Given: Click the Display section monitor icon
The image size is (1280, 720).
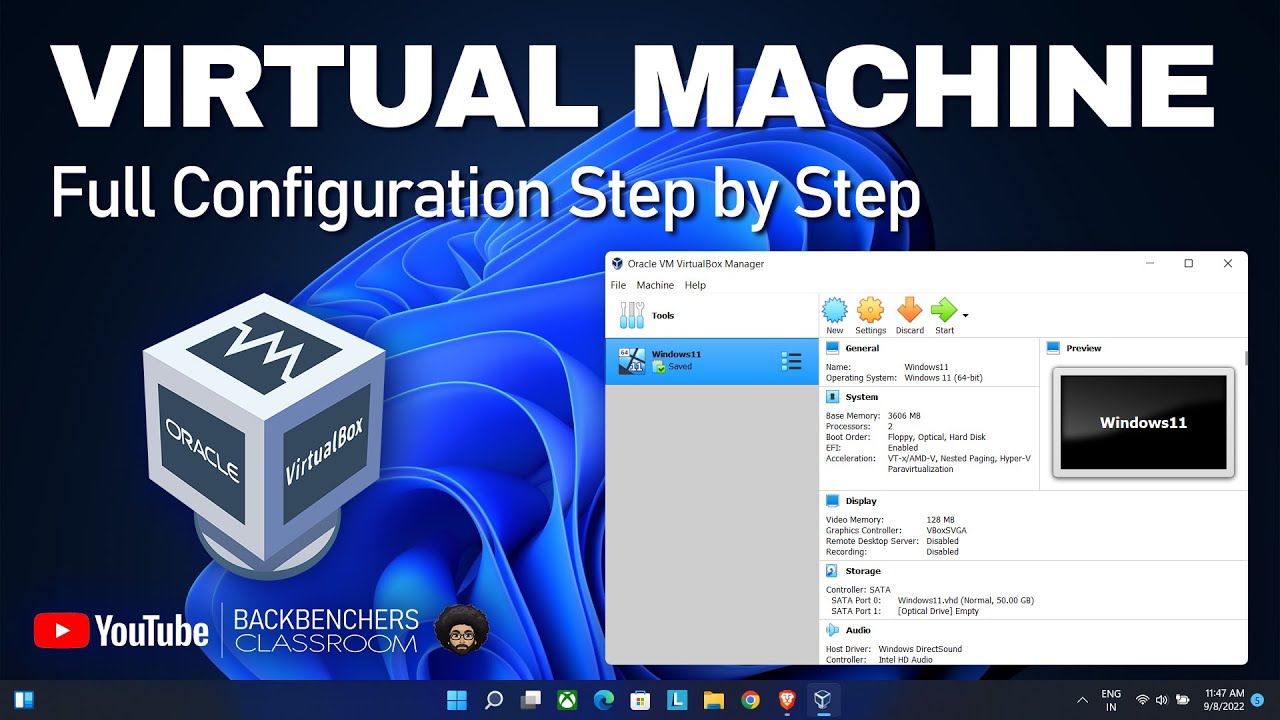Looking at the screenshot, I should coord(832,501).
